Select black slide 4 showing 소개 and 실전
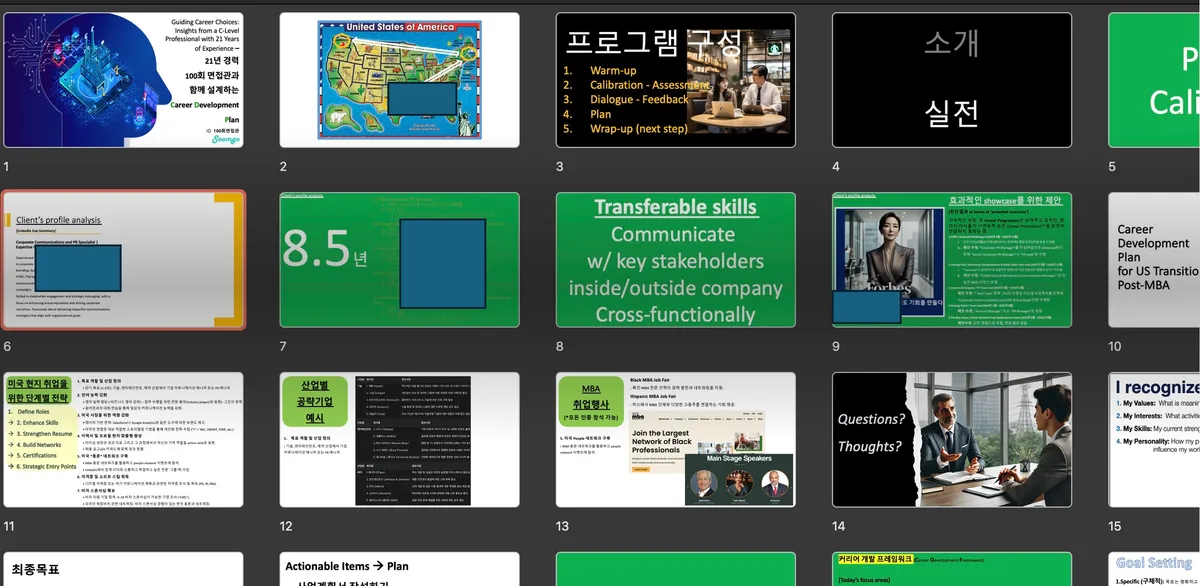 (x=952, y=80)
